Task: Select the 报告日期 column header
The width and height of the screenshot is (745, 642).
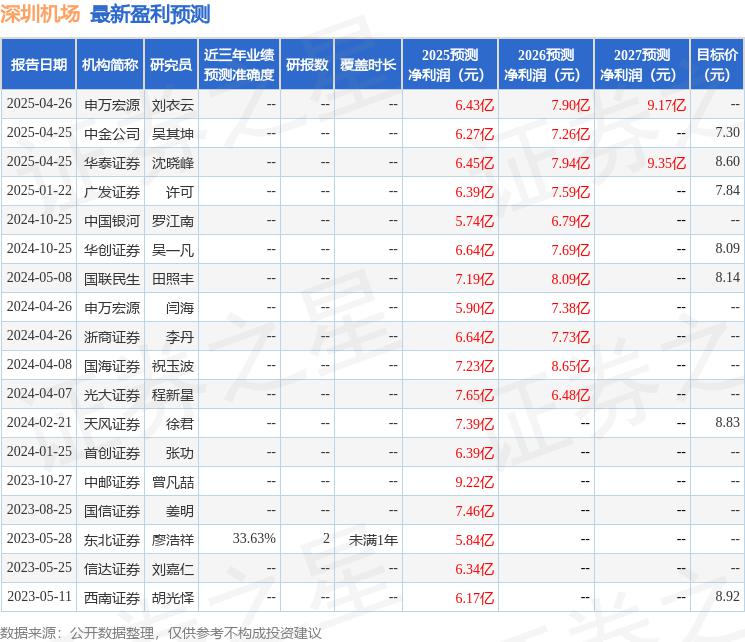Action: (38, 65)
